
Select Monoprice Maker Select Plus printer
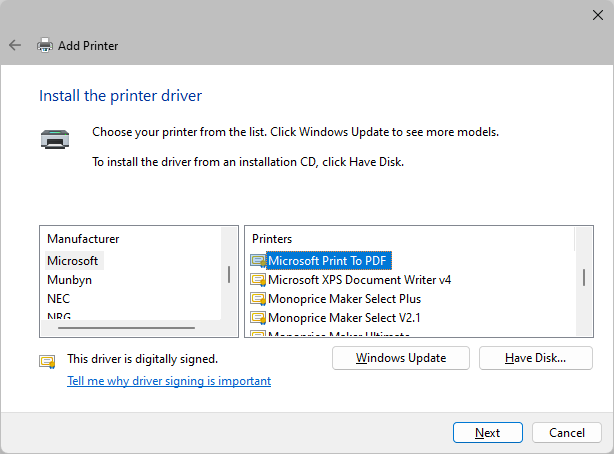[x=344, y=299]
